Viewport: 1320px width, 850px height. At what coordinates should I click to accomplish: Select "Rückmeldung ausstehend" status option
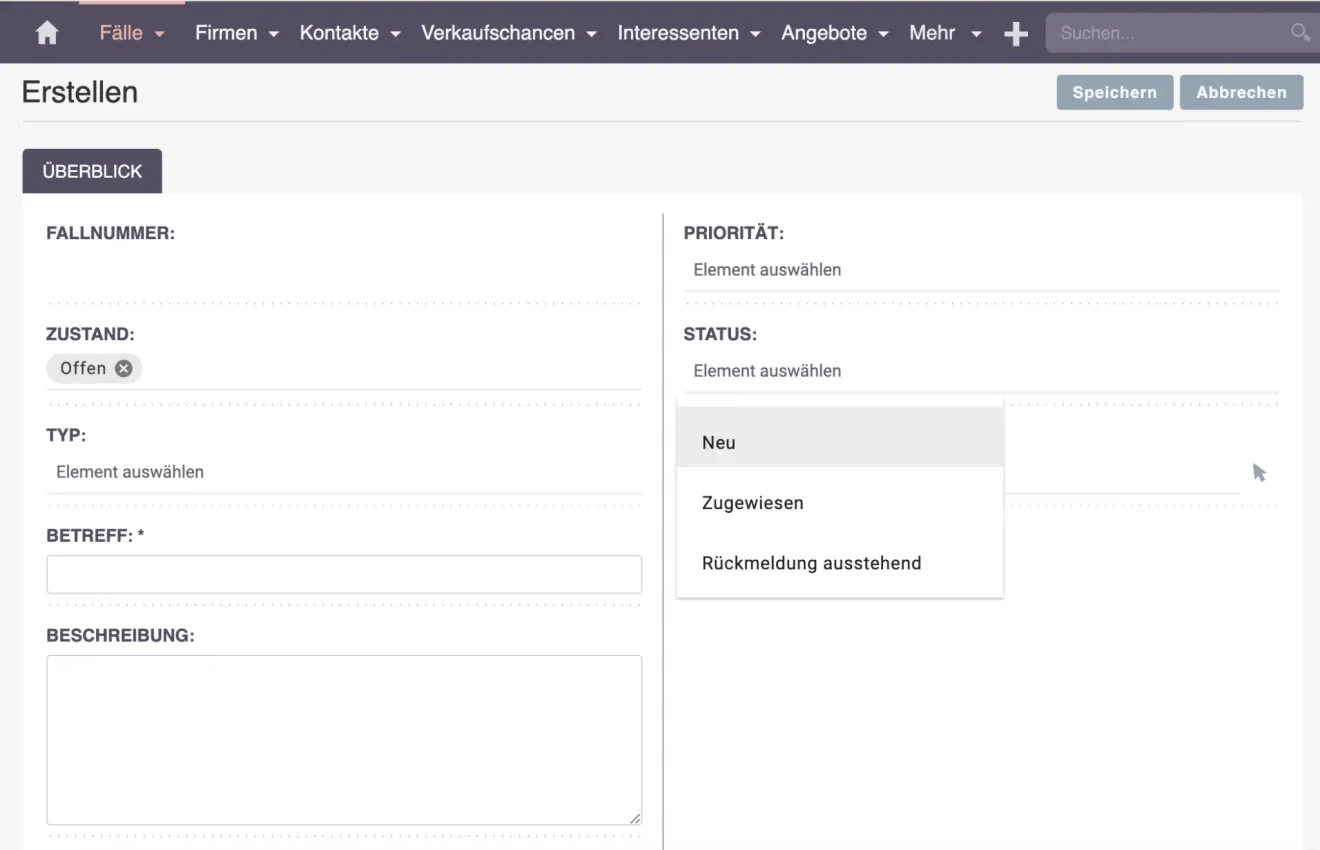811,562
